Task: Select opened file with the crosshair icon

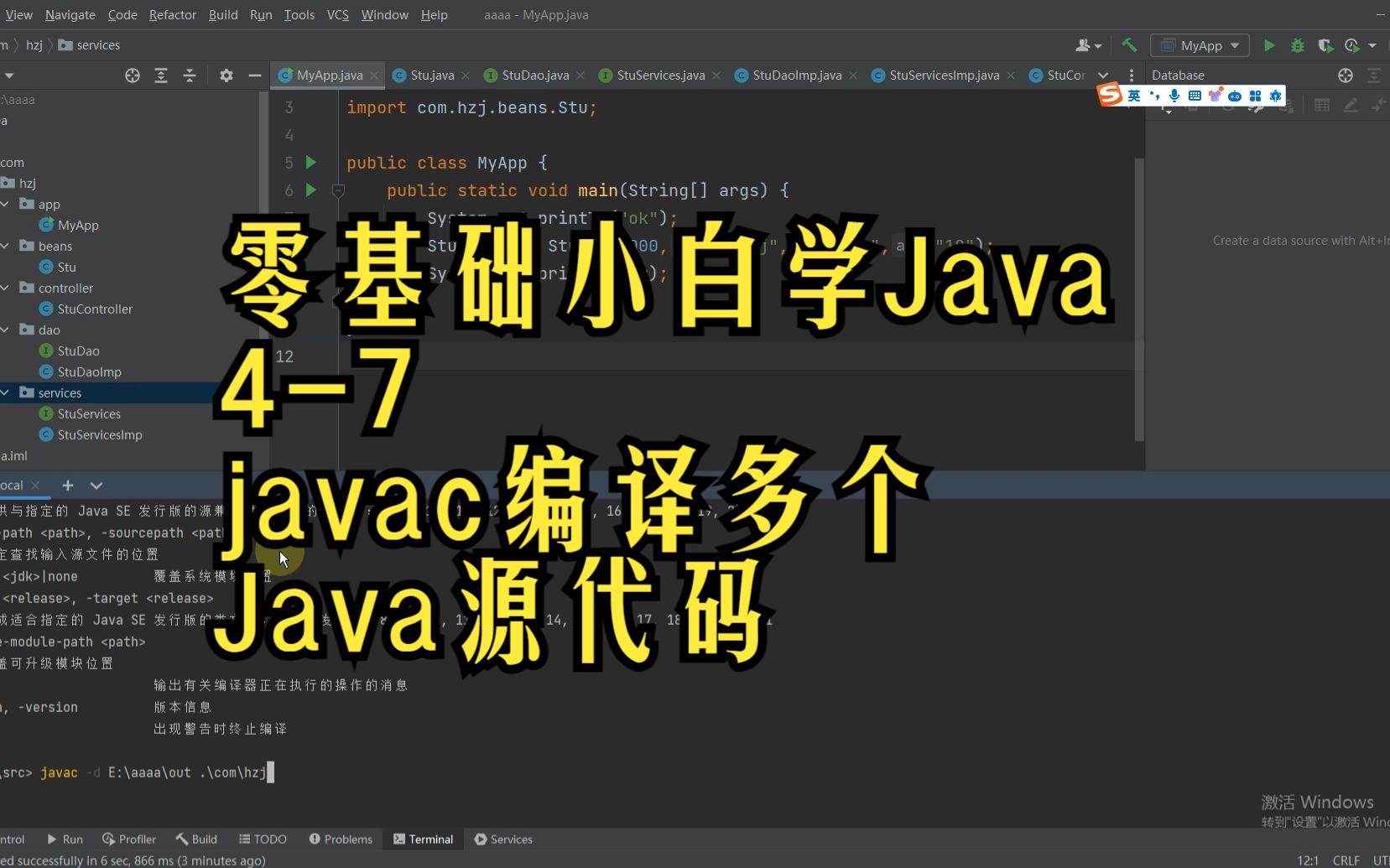Action: [132, 75]
